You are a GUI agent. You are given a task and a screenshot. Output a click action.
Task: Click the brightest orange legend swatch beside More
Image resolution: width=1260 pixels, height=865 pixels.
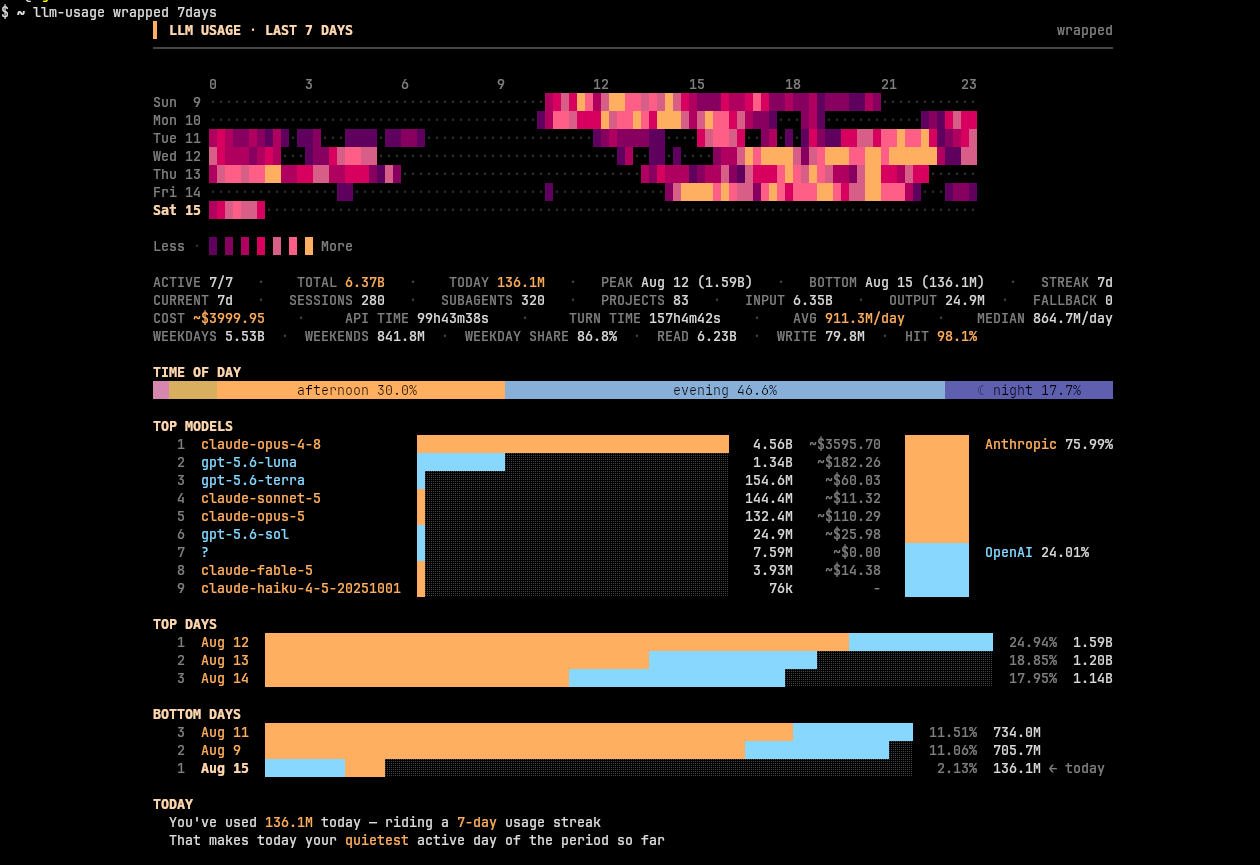[x=309, y=246]
